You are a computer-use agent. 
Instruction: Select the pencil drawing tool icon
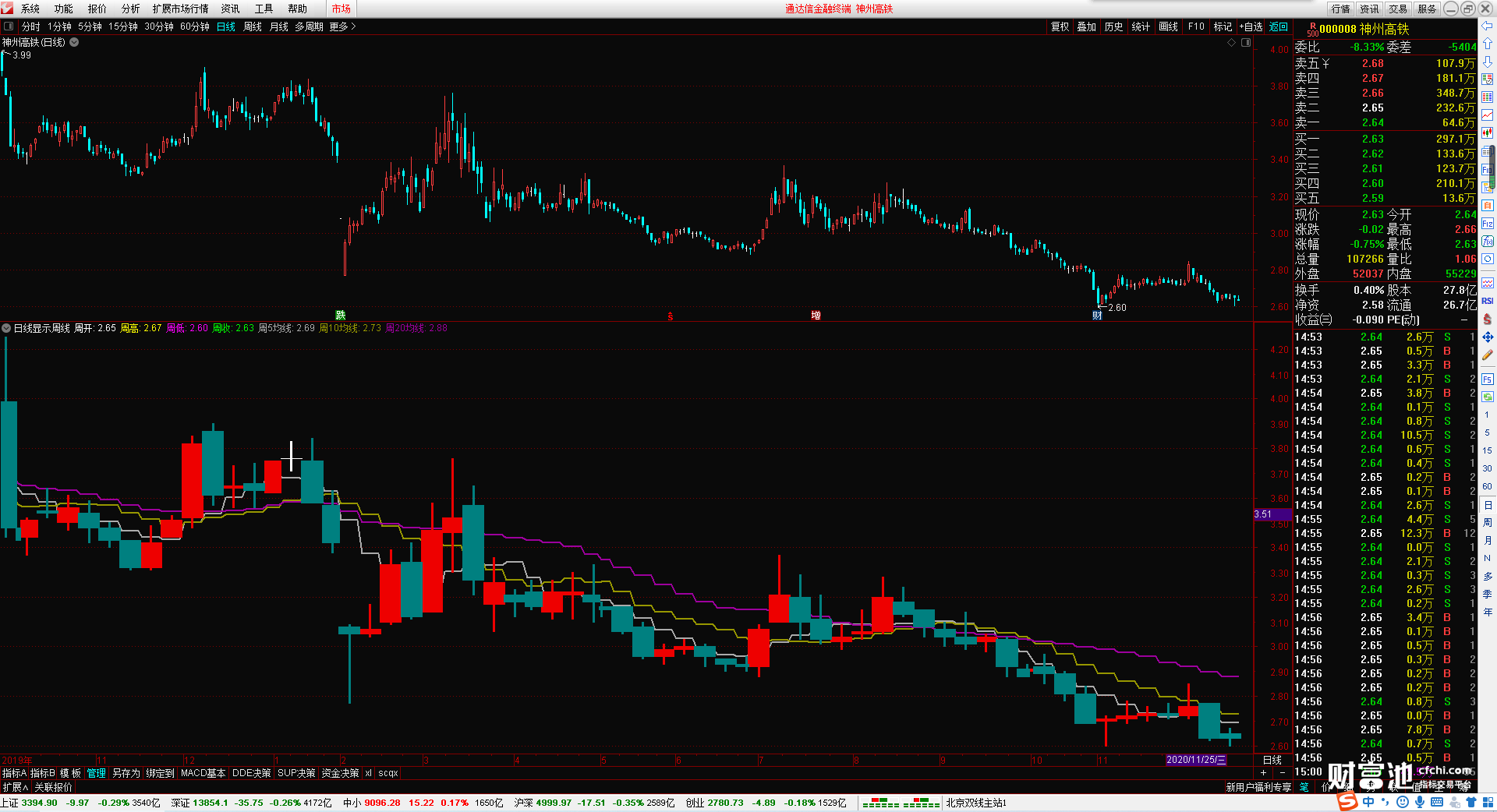click(x=1488, y=355)
